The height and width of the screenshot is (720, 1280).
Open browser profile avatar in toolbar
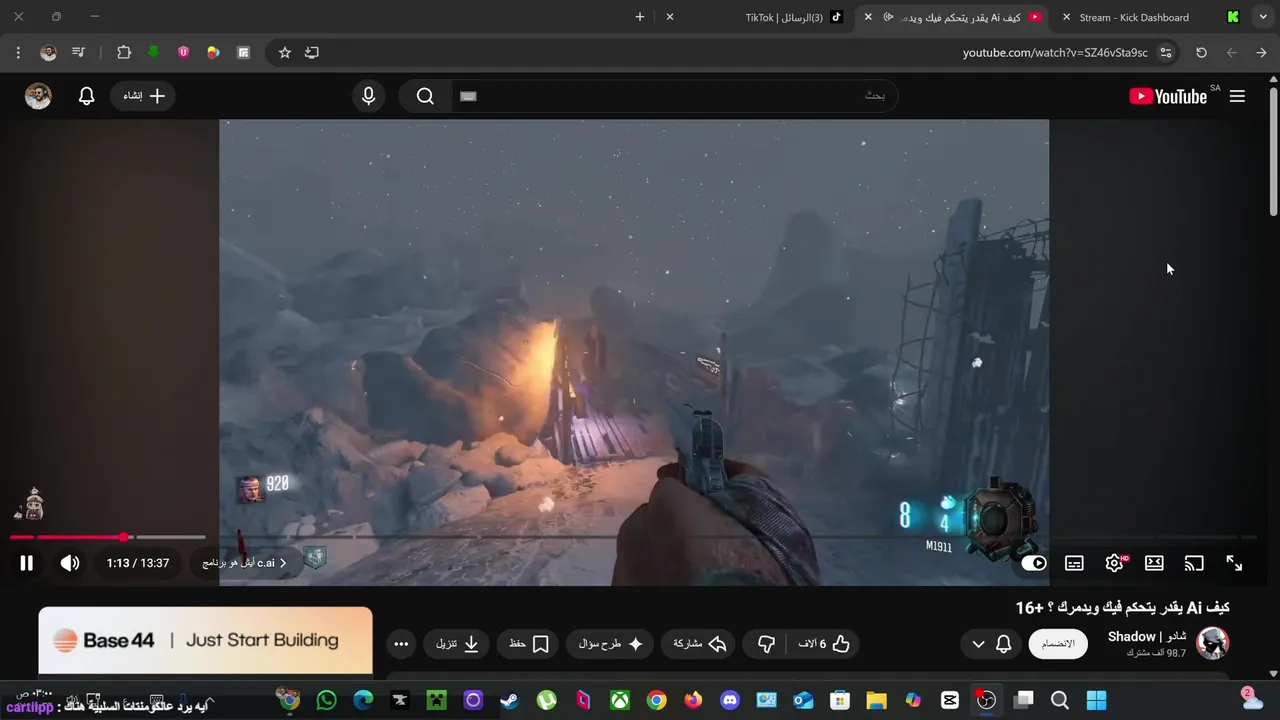48,52
